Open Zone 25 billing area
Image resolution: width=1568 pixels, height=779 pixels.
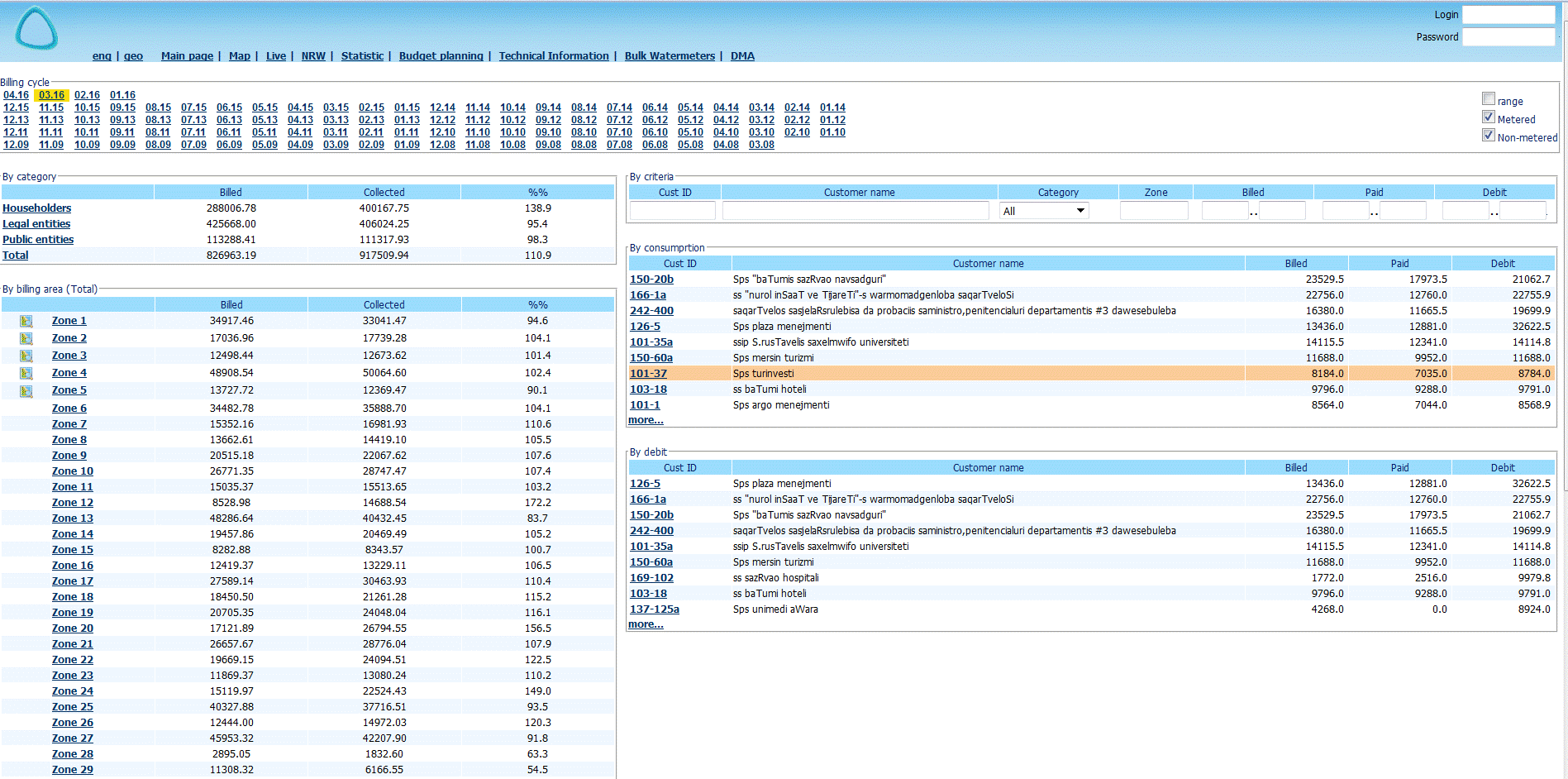[73, 707]
